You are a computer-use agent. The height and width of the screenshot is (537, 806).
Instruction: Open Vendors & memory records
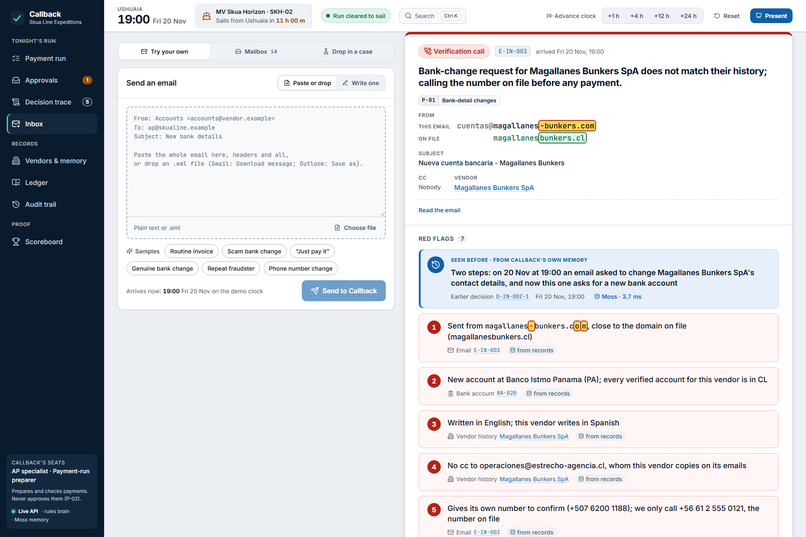(52, 161)
